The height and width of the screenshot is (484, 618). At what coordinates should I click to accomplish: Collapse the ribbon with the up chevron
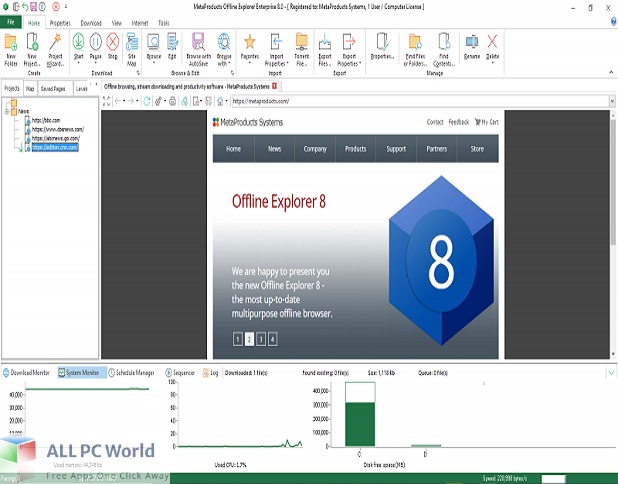tap(611, 73)
